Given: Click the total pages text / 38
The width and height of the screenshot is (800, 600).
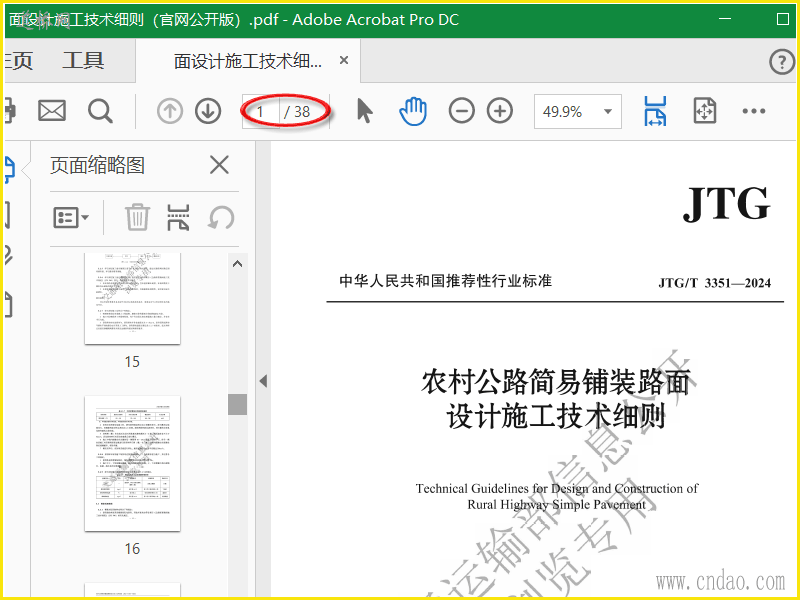Looking at the screenshot, I should point(297,111).
